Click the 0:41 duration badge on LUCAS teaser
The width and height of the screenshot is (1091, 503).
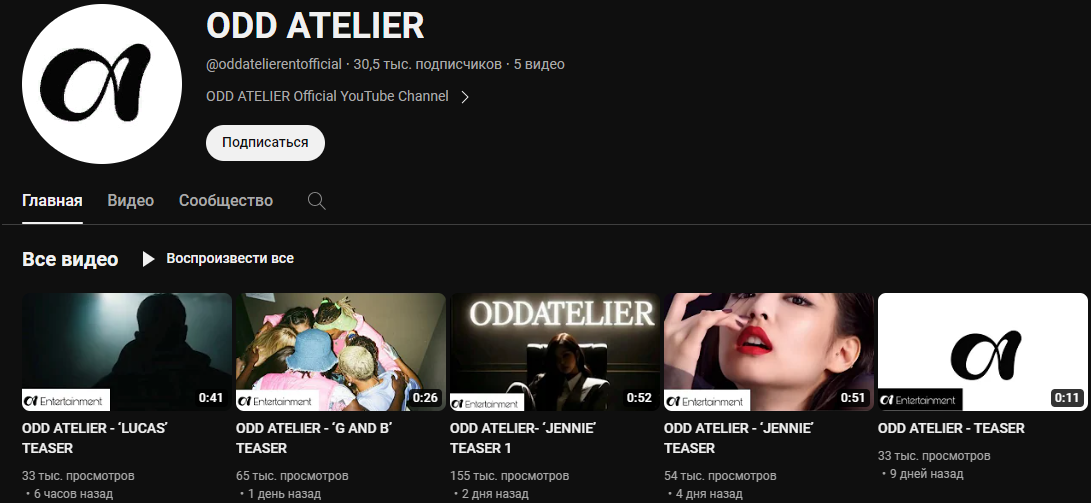coord(211,398)
